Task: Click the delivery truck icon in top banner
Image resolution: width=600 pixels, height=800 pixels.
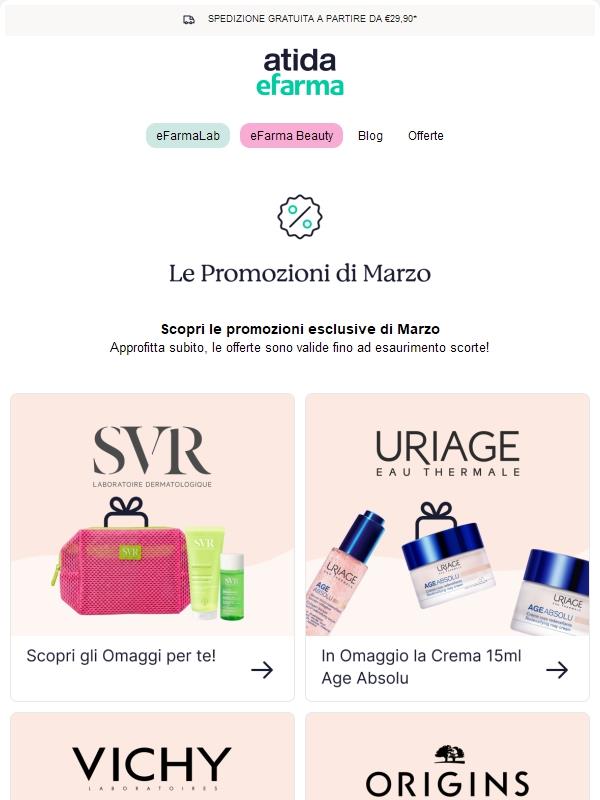Action: click(189, 19)
